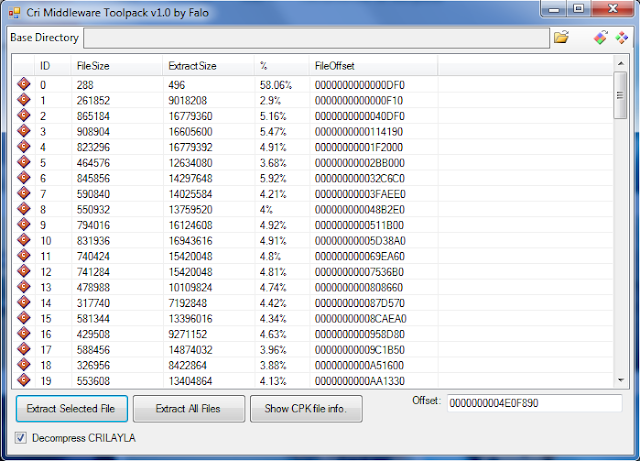Select file icon for row ID 14

click(24, 302)
